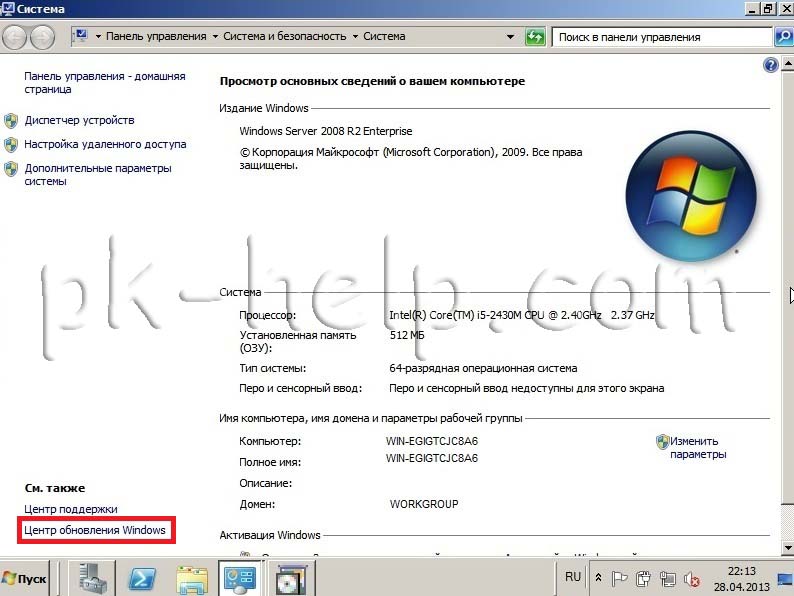Show hidden tray icons arrow
Image resolution: width=794 pixels, height=596 pixels.
pos(599,577)
